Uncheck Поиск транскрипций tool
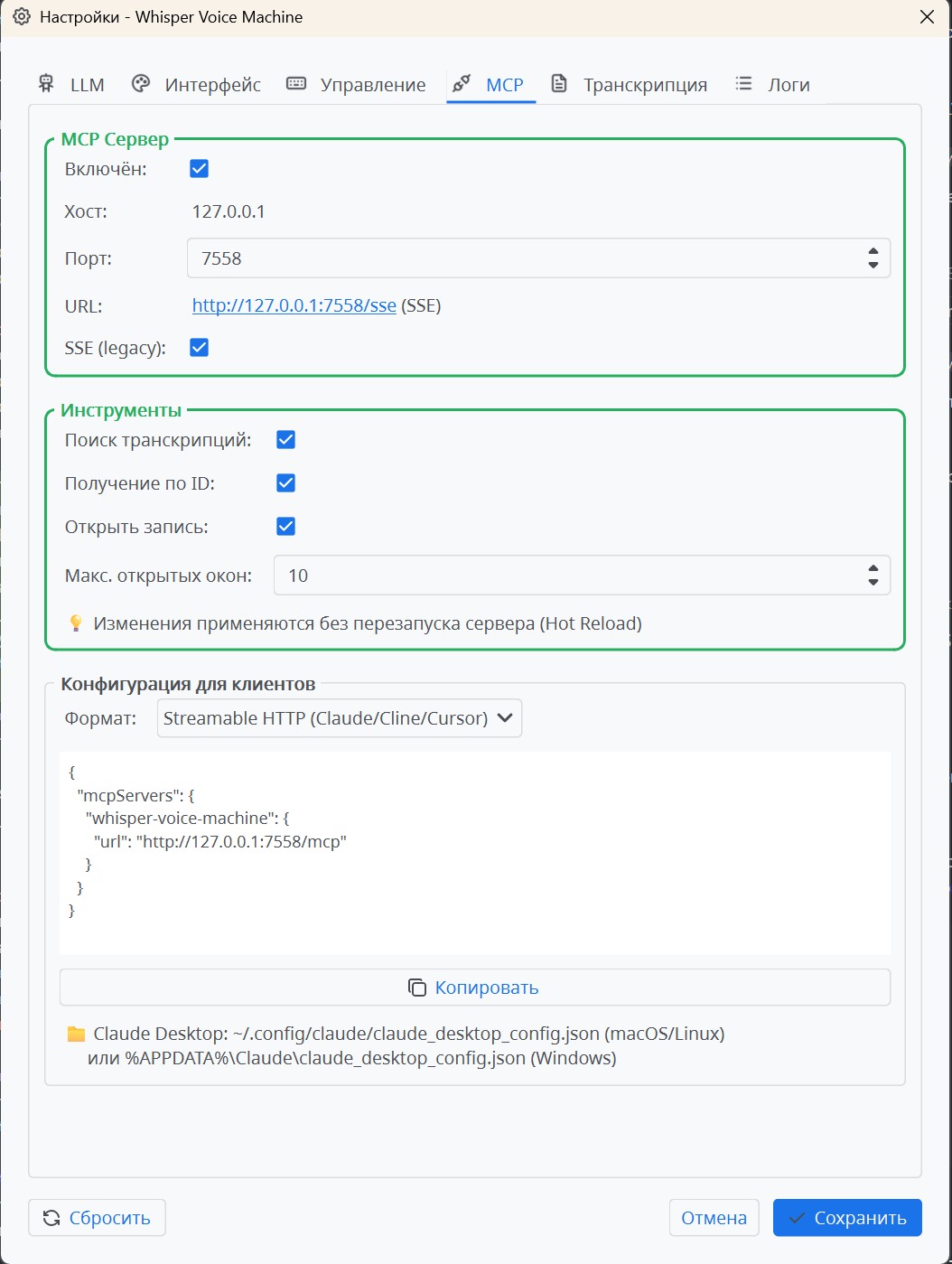This screenshot has height=1264, width=952. point(286,440)
